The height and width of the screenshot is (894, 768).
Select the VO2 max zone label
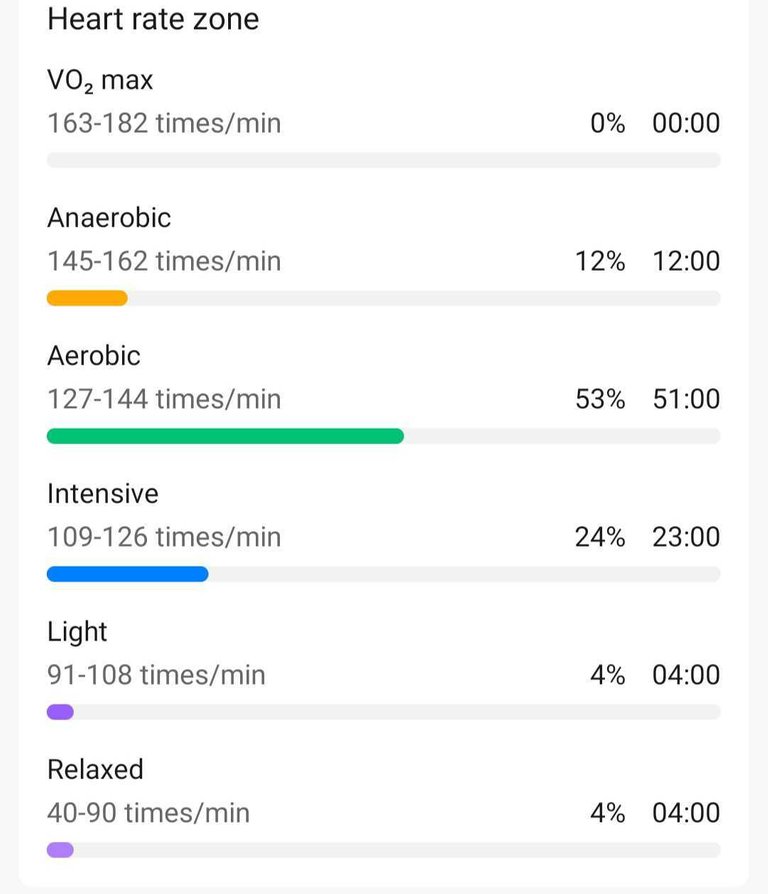click(100, 80)
